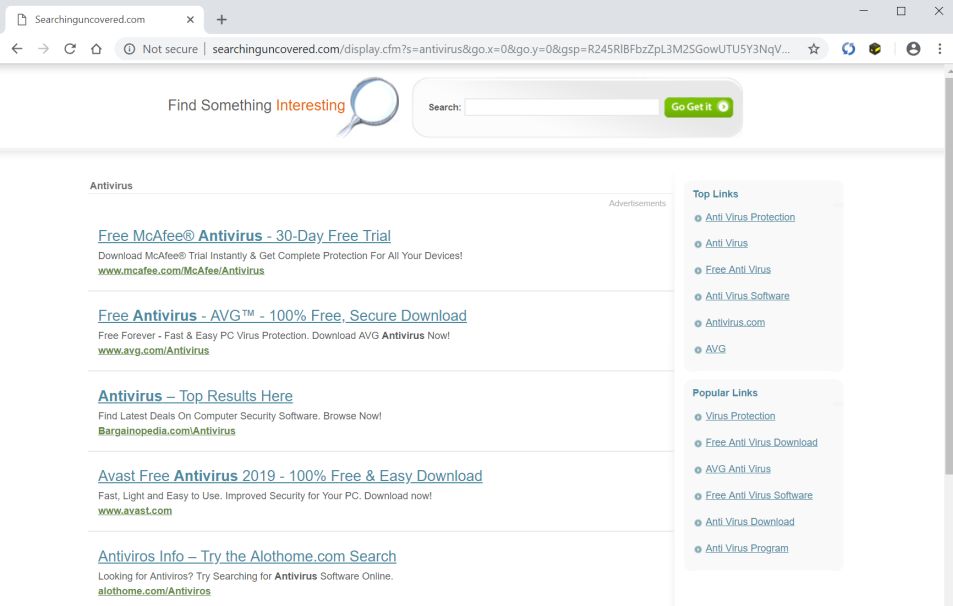Open the Free Anti Virus top link

(x=738, y=269)
